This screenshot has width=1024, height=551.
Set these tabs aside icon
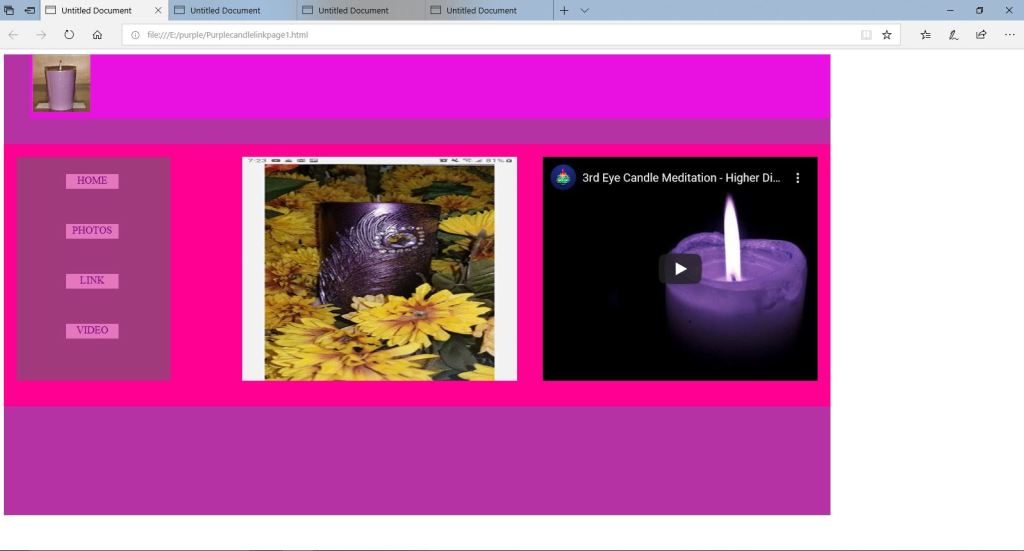[x=30, y=10]
